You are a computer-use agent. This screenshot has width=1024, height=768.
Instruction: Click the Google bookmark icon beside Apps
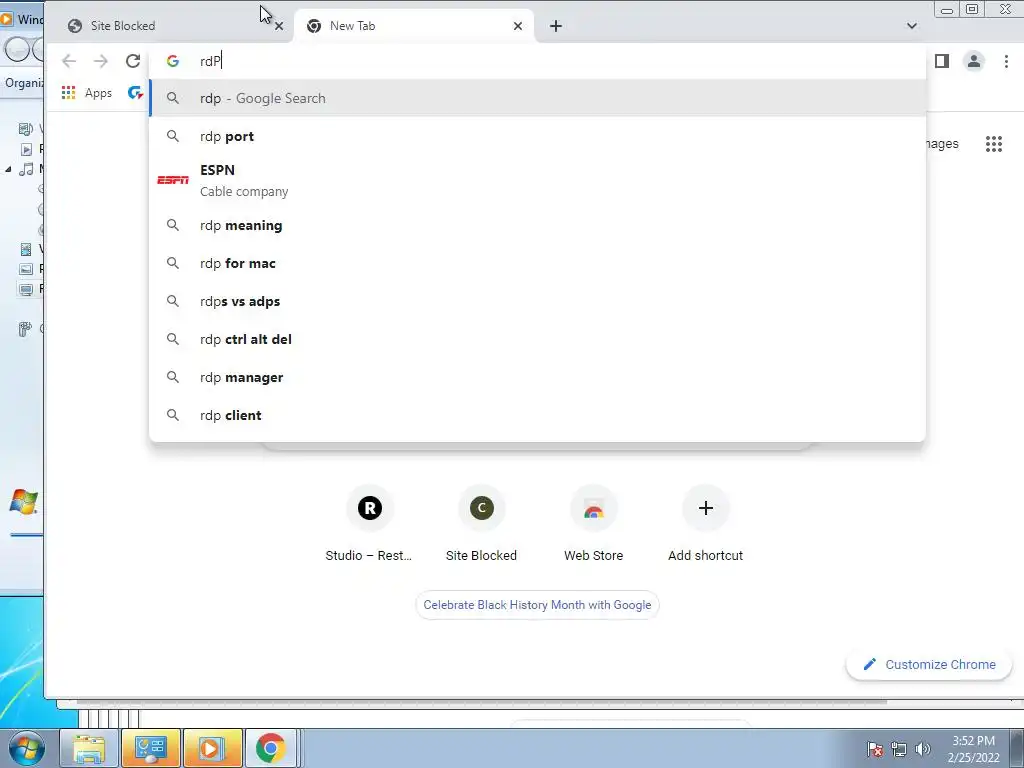pyautogui.click(x=135, y=93)
